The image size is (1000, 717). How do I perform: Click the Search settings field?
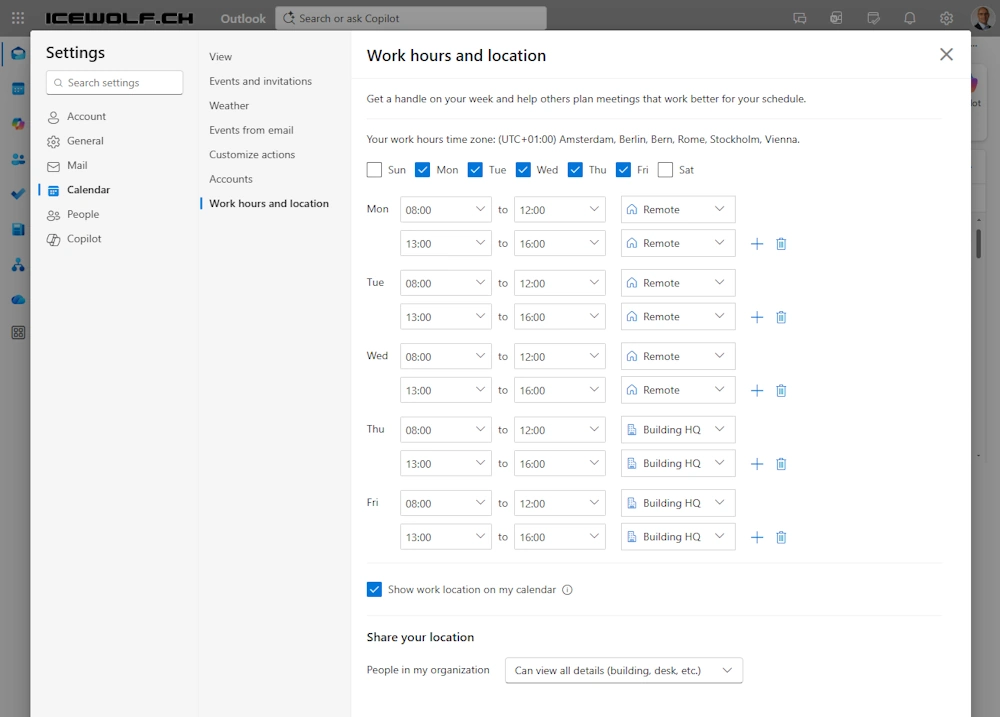(115, 83)
